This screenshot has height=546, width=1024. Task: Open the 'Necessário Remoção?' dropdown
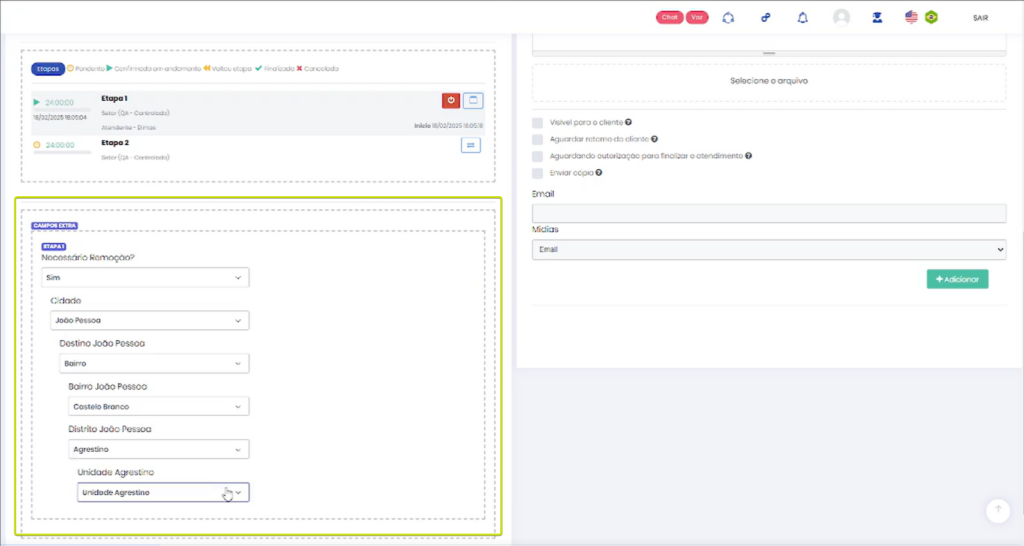coord(145,277)
